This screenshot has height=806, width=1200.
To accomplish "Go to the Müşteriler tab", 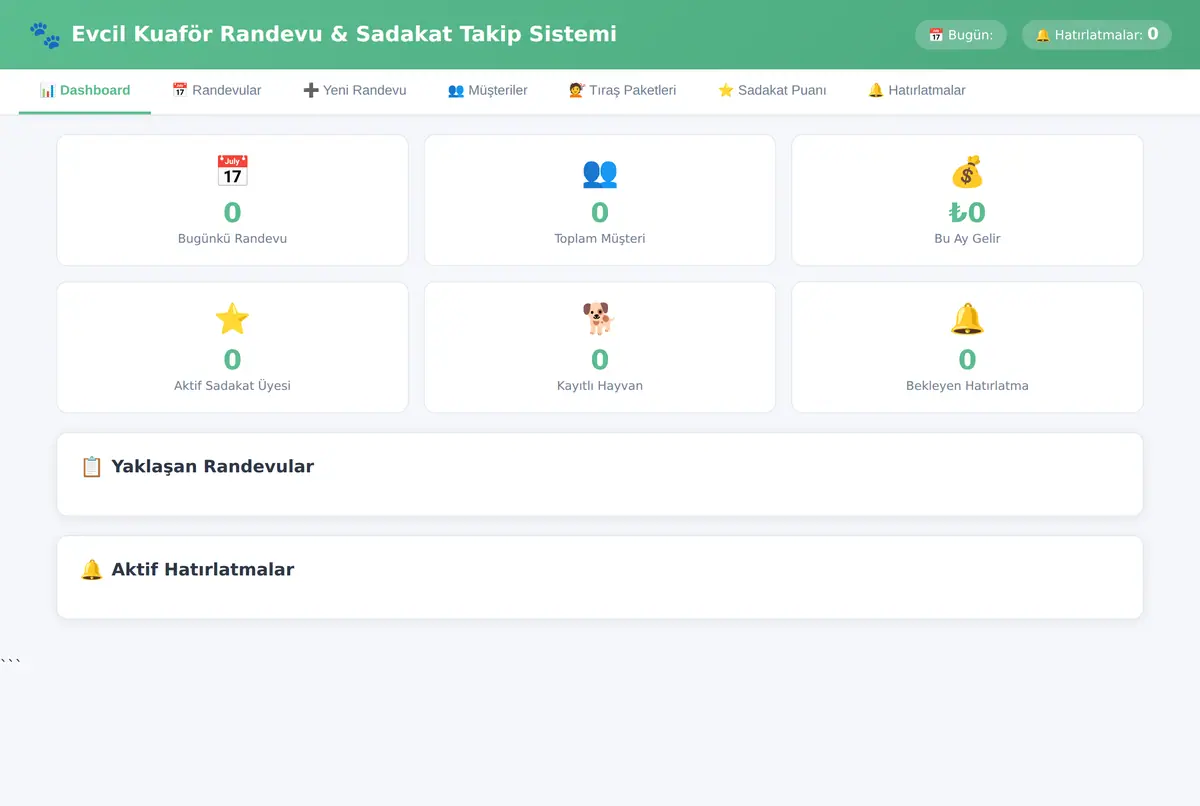I will click(x=488, y=91).
